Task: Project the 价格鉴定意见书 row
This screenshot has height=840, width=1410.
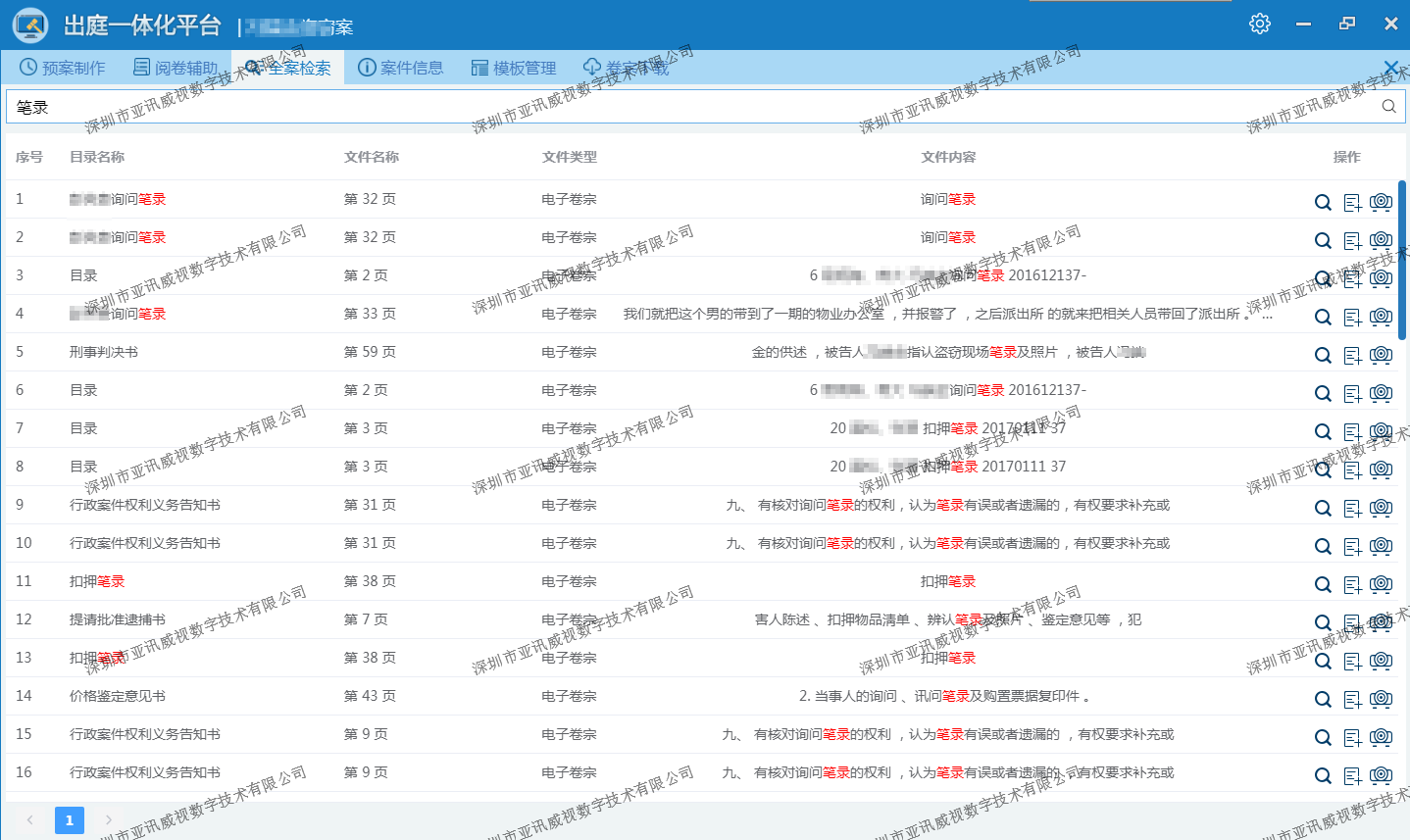Action: click(1381, 699)
